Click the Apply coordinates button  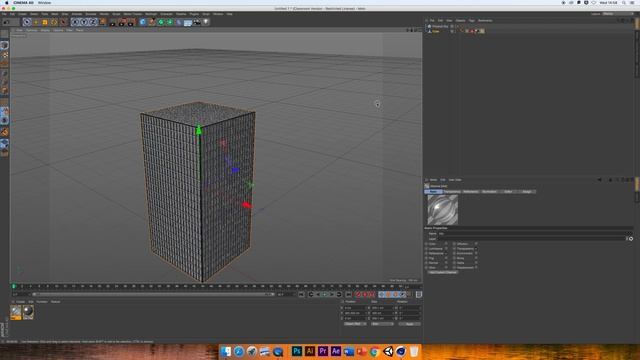(409, 324)
